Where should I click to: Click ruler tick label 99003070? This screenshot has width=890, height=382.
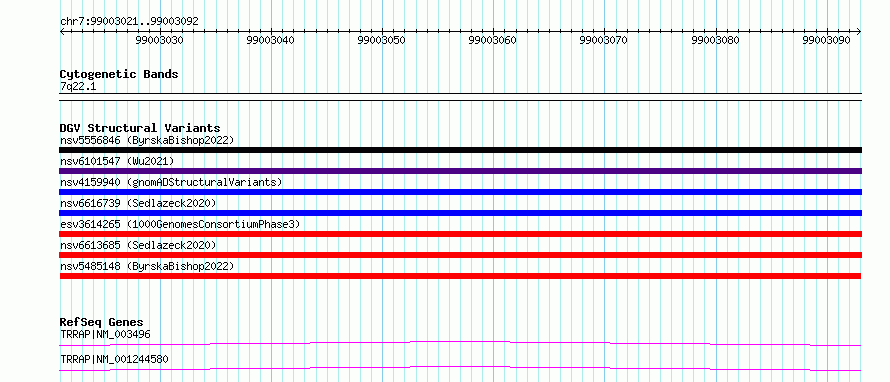(x=604, y=41)
